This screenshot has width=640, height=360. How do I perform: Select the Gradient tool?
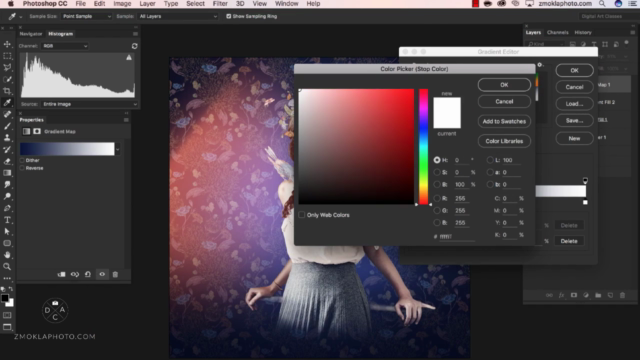(7, 173)
